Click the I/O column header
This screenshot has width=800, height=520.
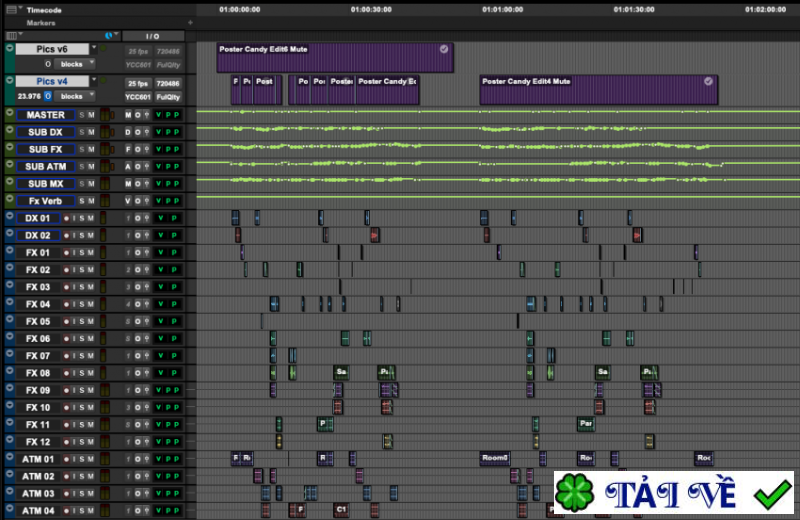[152, 35]
